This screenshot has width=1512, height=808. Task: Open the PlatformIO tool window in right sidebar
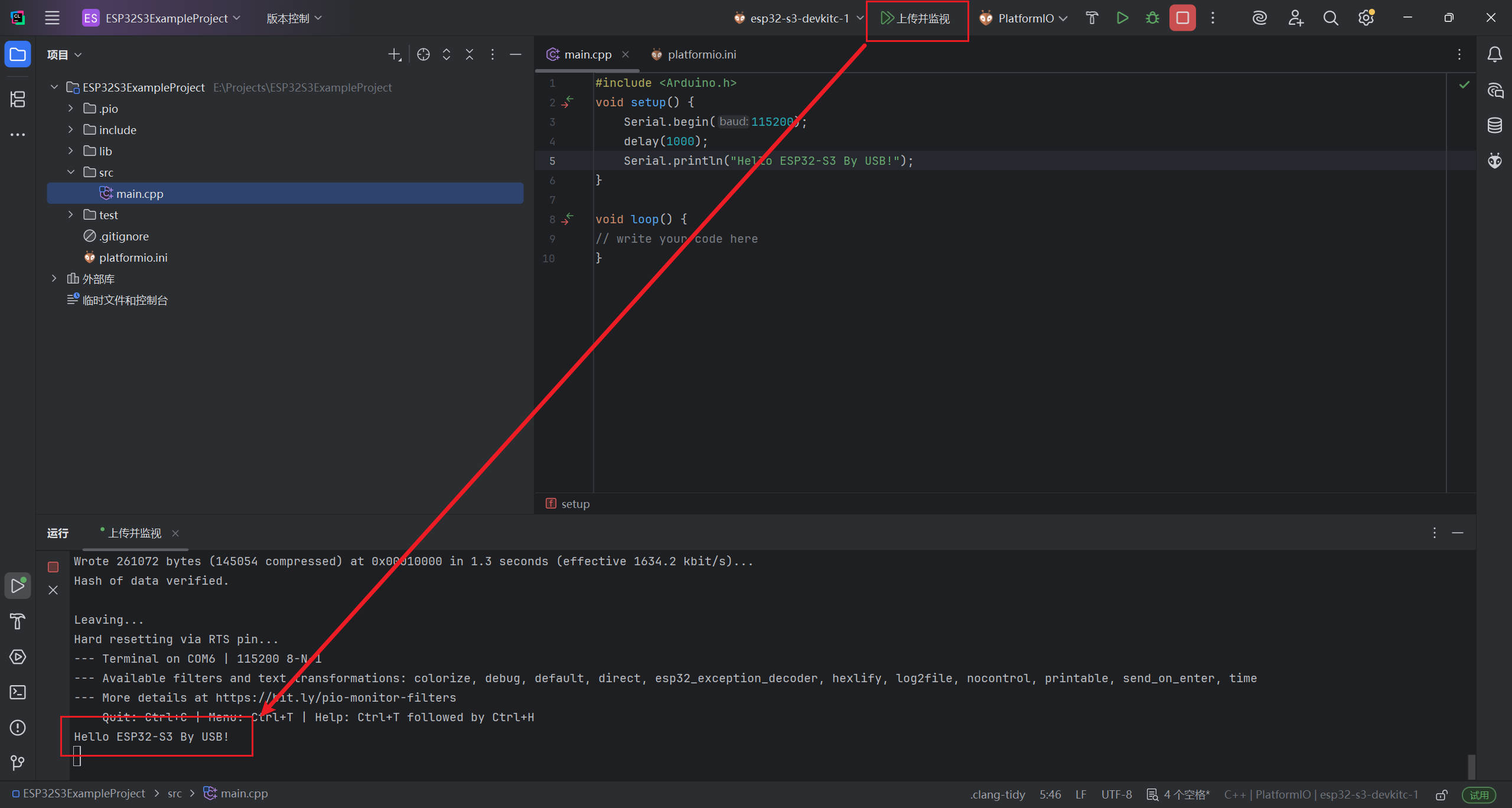click(x=1495, y=161)
